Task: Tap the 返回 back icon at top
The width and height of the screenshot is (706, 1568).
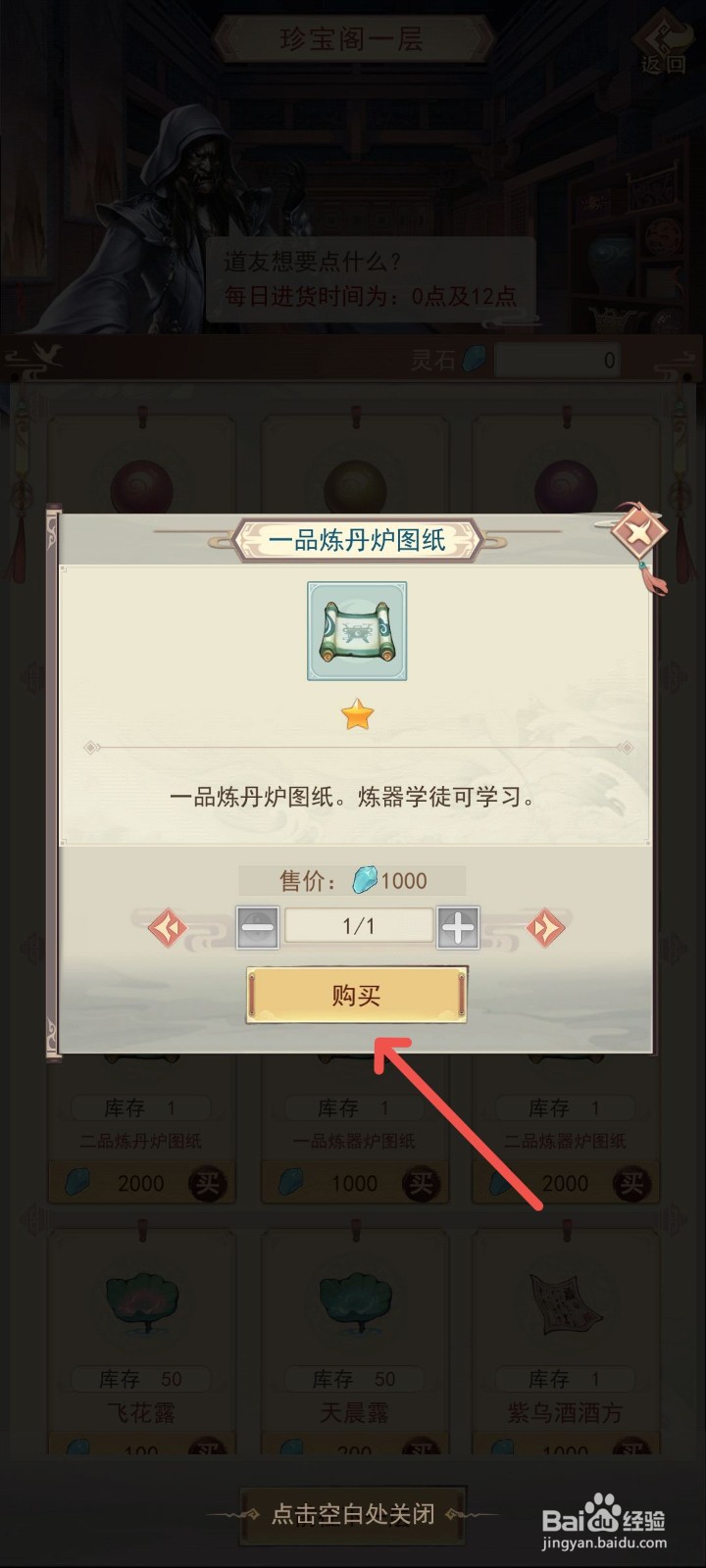Action: pyautogui.click(x=664, y=44)
